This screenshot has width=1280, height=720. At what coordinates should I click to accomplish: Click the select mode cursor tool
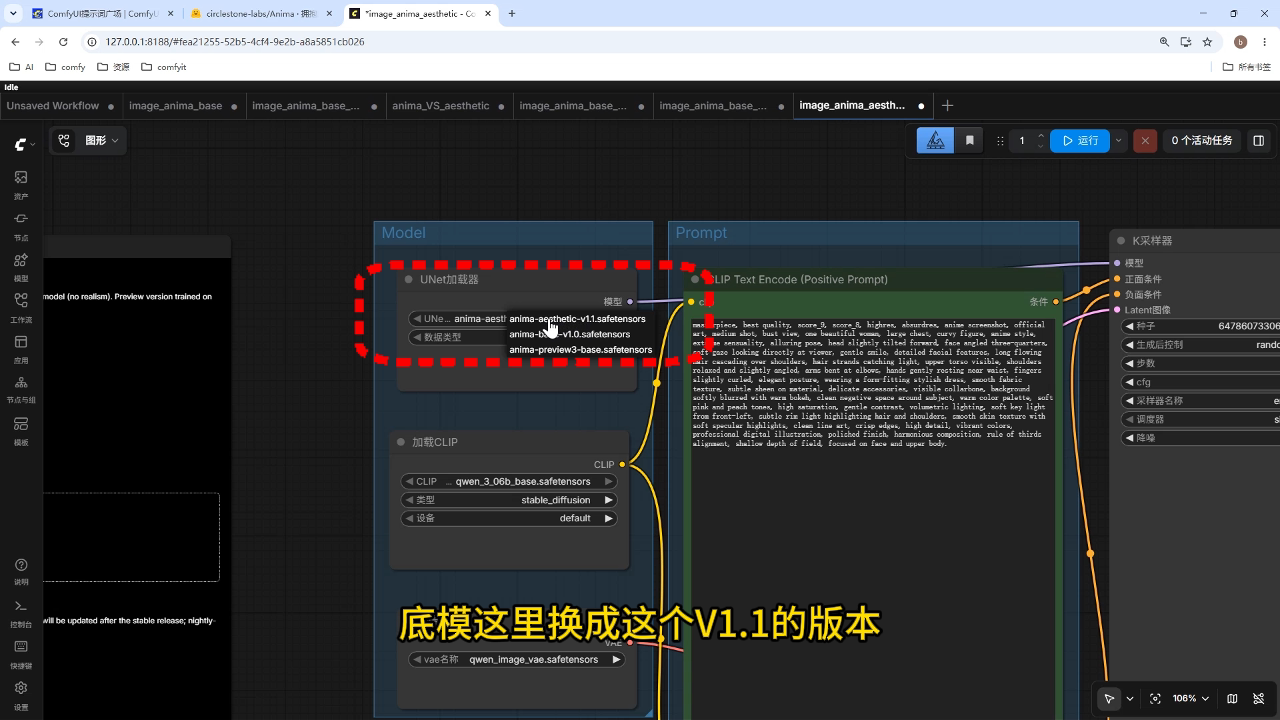[x=1109, y=699]
